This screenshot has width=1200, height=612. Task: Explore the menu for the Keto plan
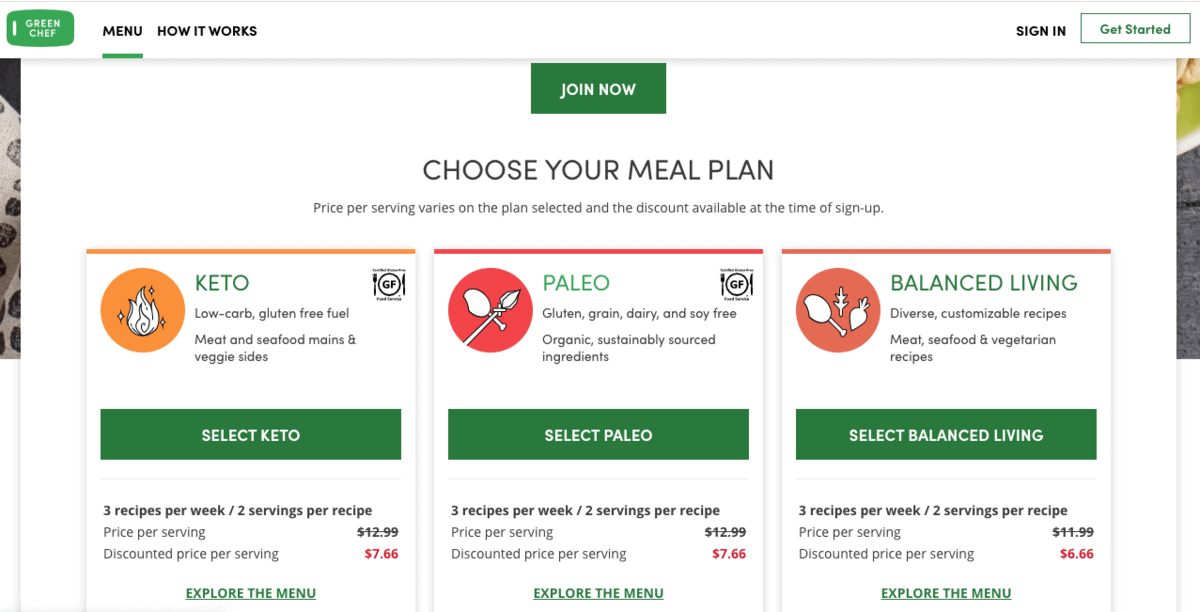251,593
